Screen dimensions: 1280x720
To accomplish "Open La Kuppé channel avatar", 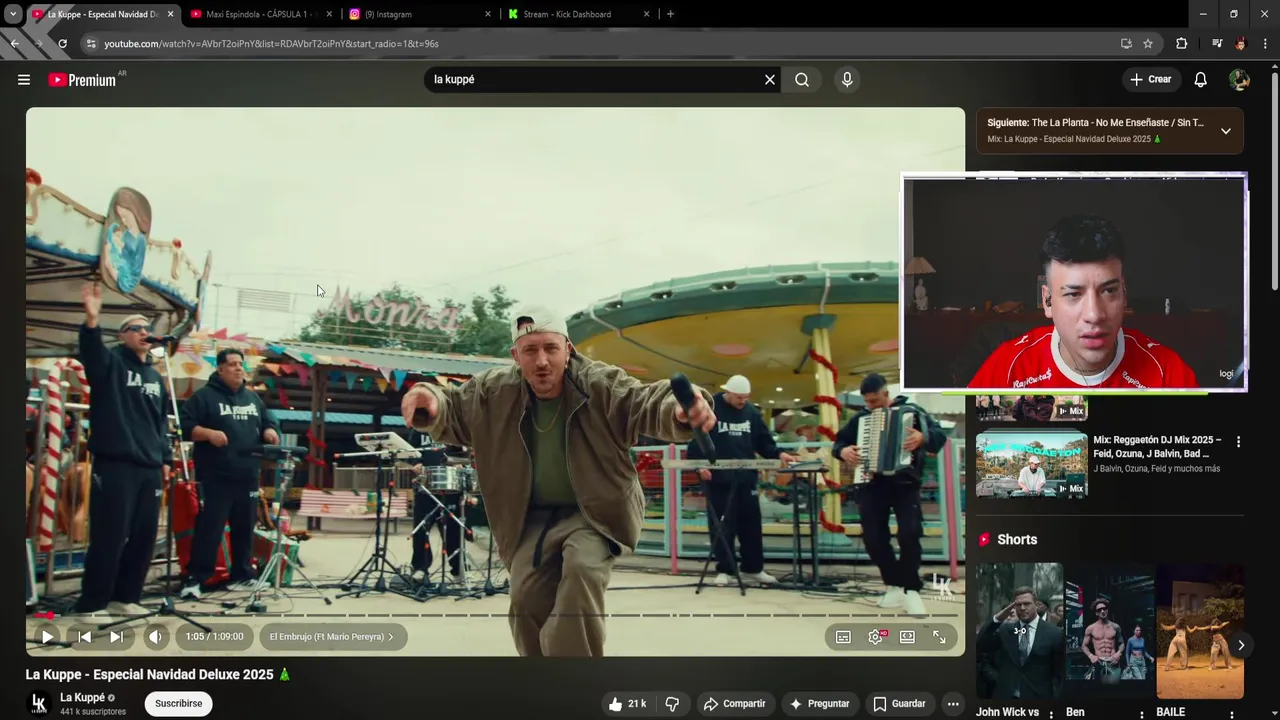I will [39, 704].
